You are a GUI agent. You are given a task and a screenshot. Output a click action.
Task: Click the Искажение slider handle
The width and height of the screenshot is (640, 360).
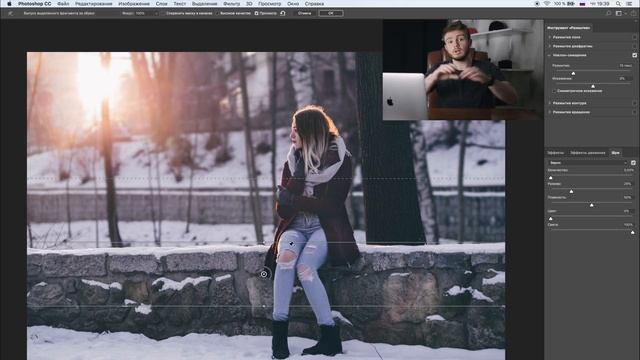(x=593, y=86)
